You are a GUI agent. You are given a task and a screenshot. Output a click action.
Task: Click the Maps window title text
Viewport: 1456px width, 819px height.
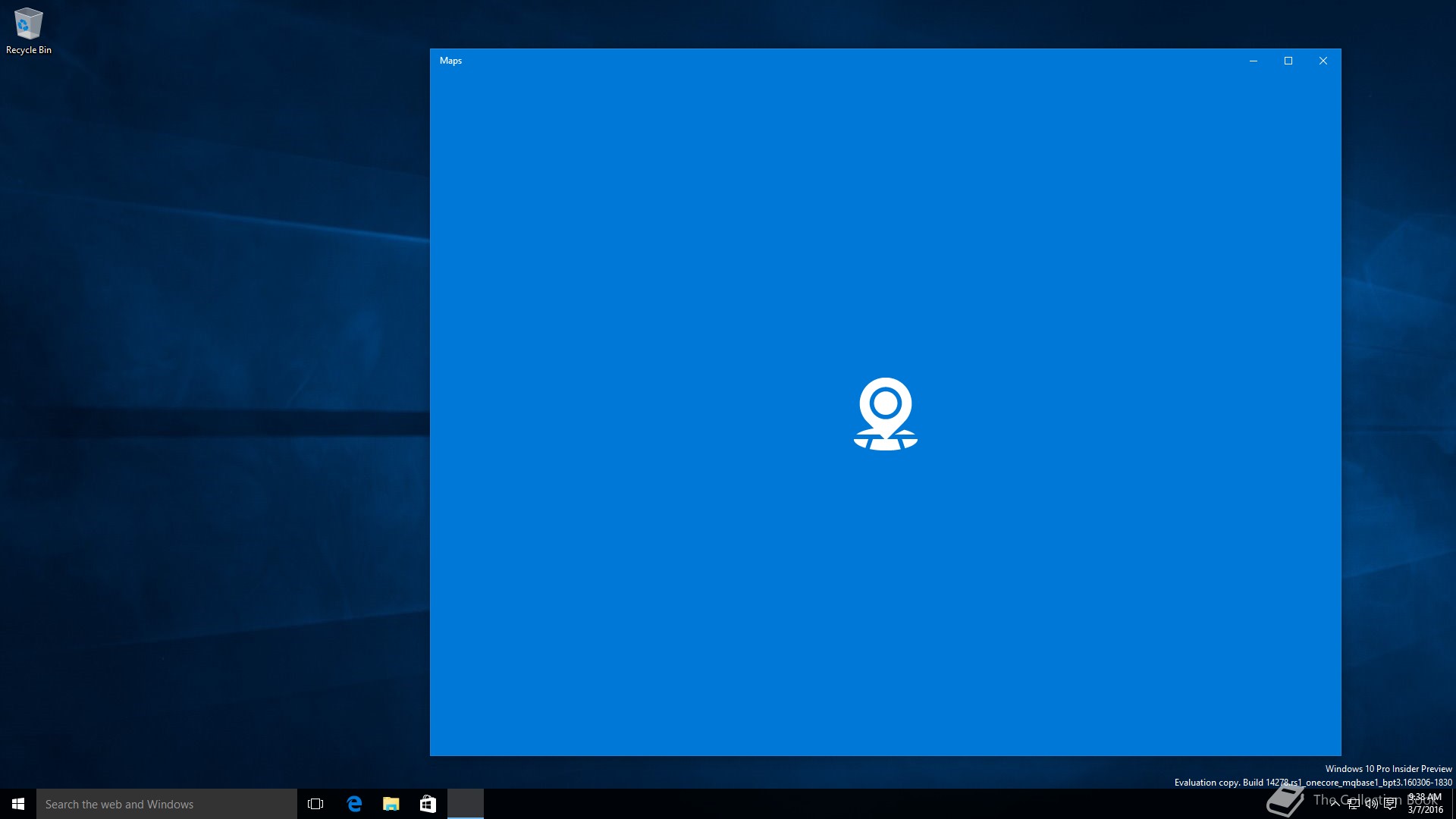tap(450, 61)
